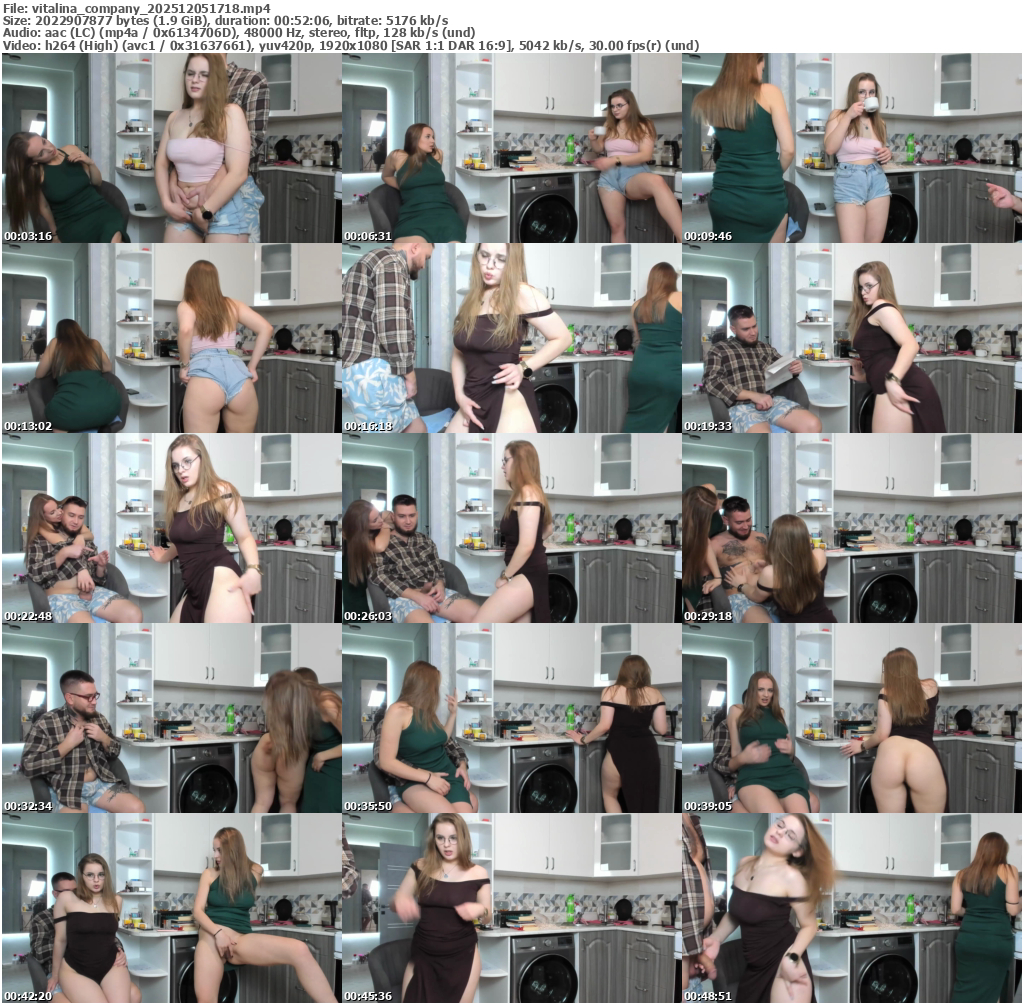1024x1003 pixels.
Task: Click the thumbnail labeled 00:42:20
Action: click(x=171, y=908)
